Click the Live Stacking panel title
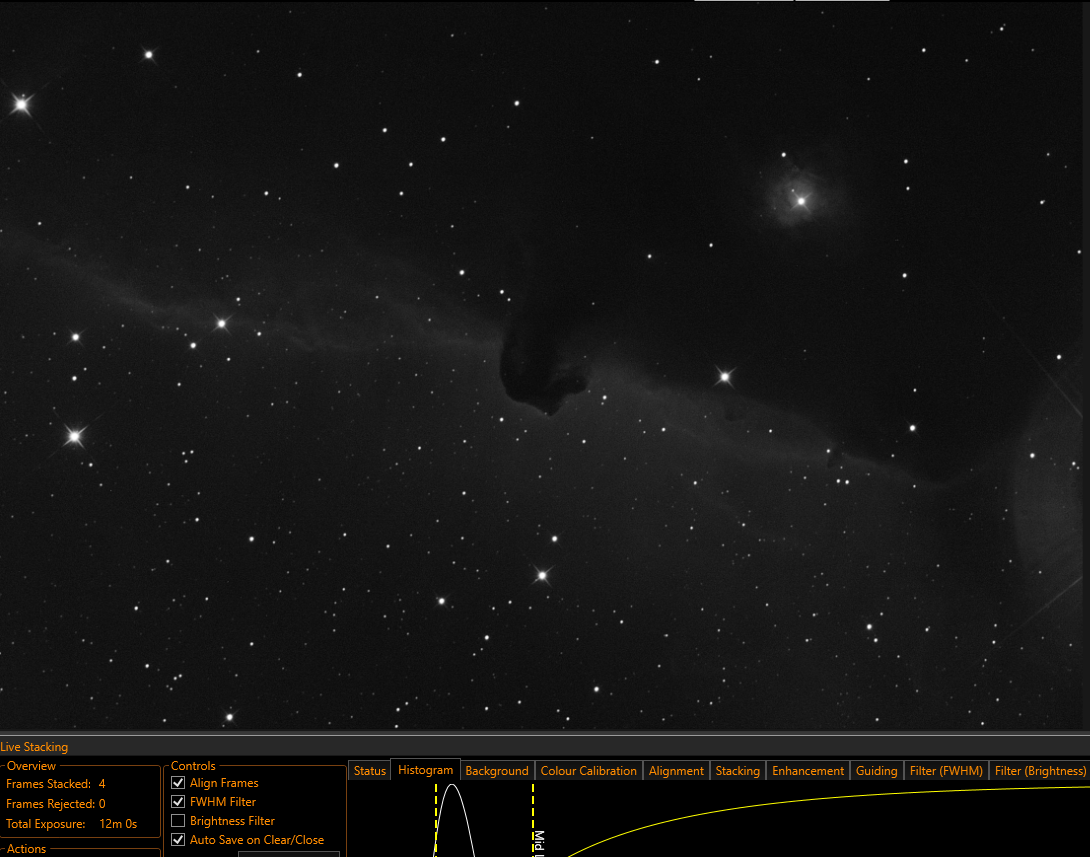 tap(34, 747)
